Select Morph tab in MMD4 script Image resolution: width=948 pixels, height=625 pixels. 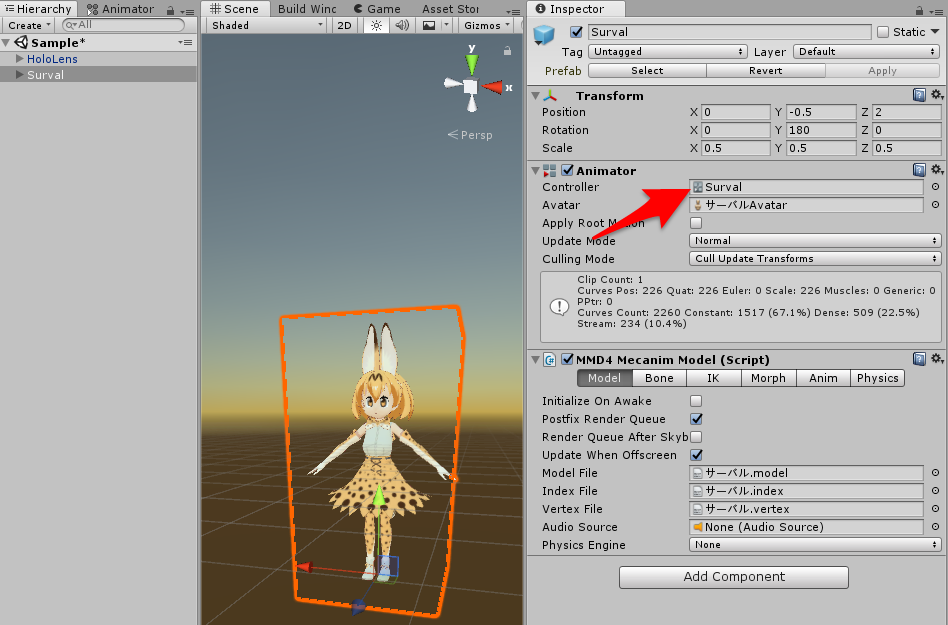click(768, 378)
